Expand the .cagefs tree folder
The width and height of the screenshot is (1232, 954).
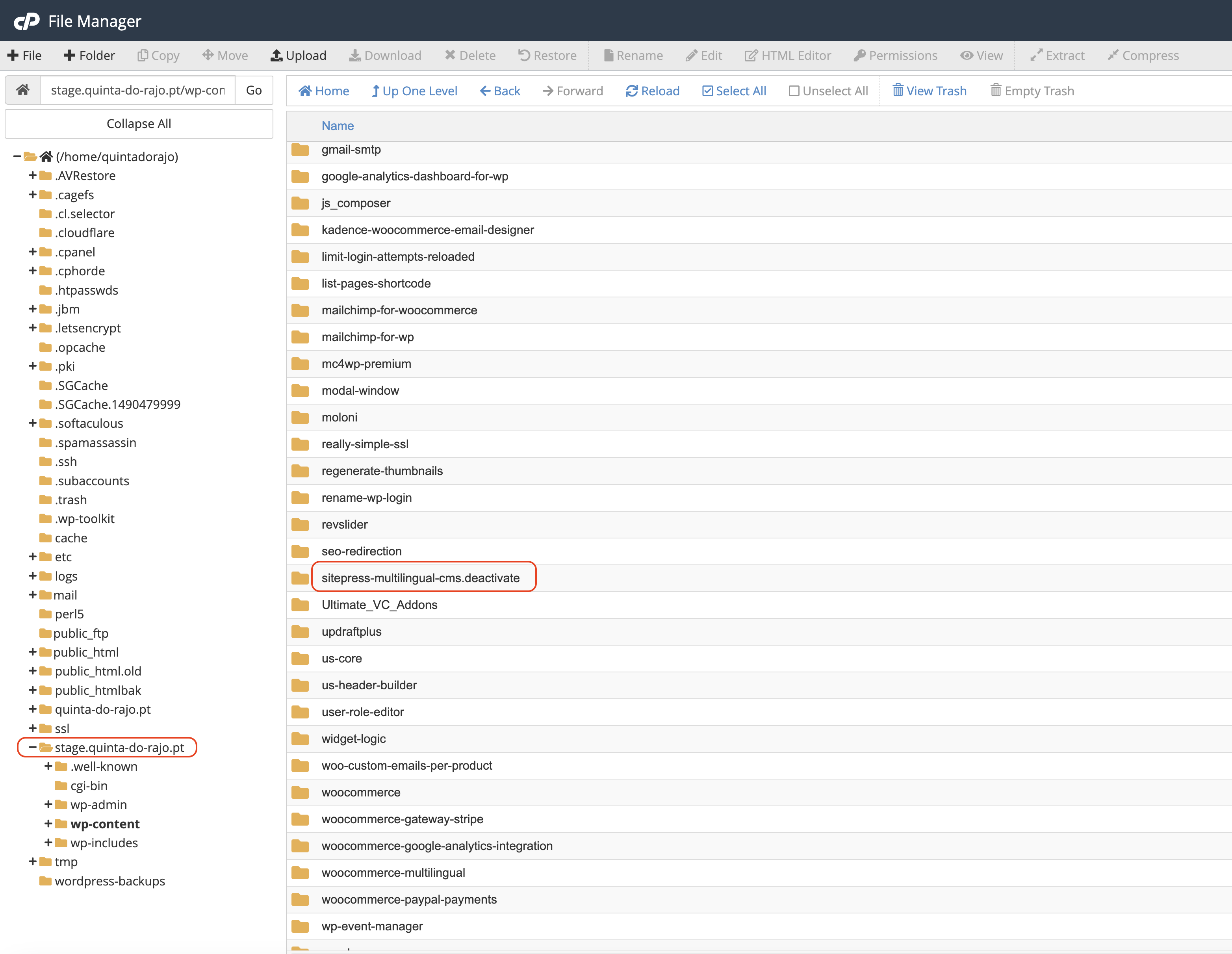[x=33, y=195]
